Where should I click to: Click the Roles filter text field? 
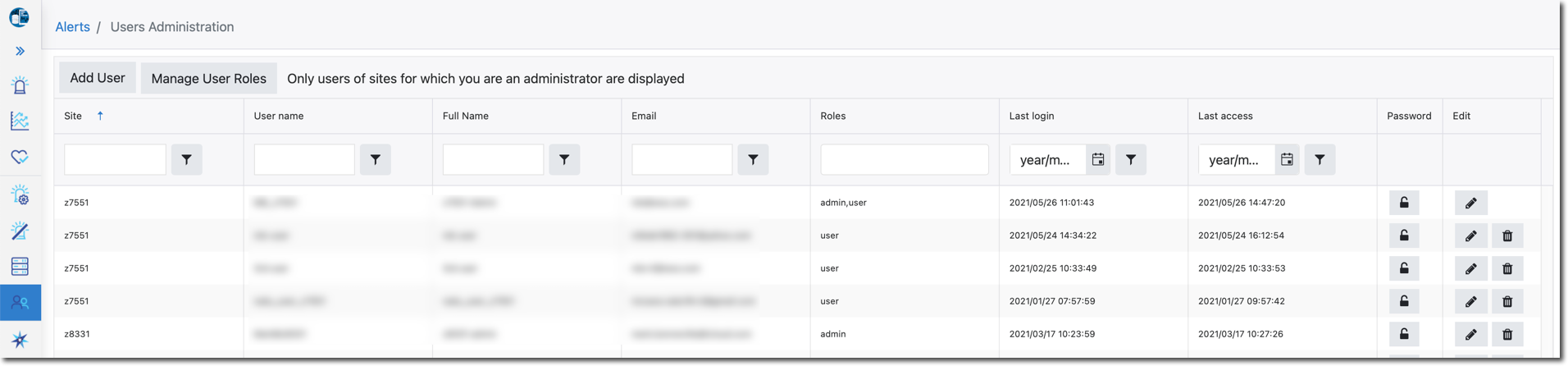tap(904, 159)
